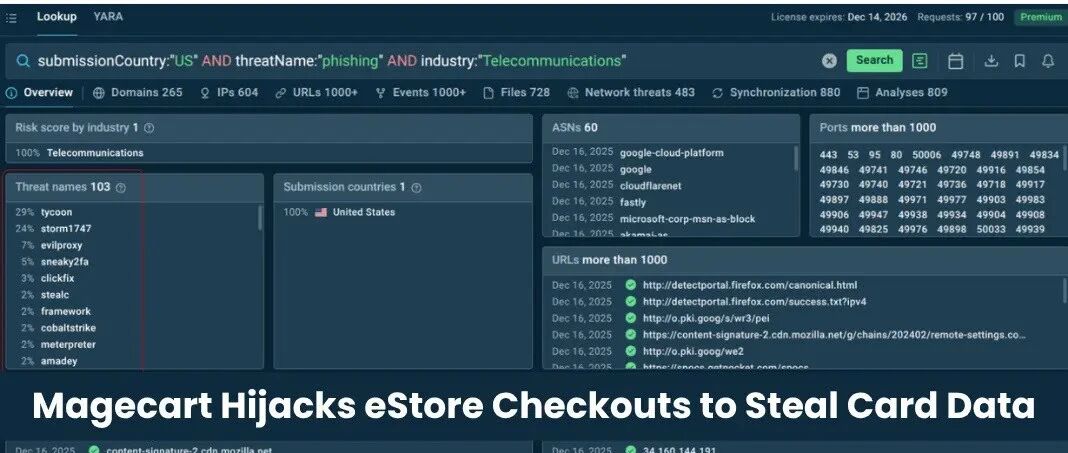Viewport: 1068px width, 453px height.
Task: Click green check icon beside o.pki.goog/we2
Action: point(631,351)
